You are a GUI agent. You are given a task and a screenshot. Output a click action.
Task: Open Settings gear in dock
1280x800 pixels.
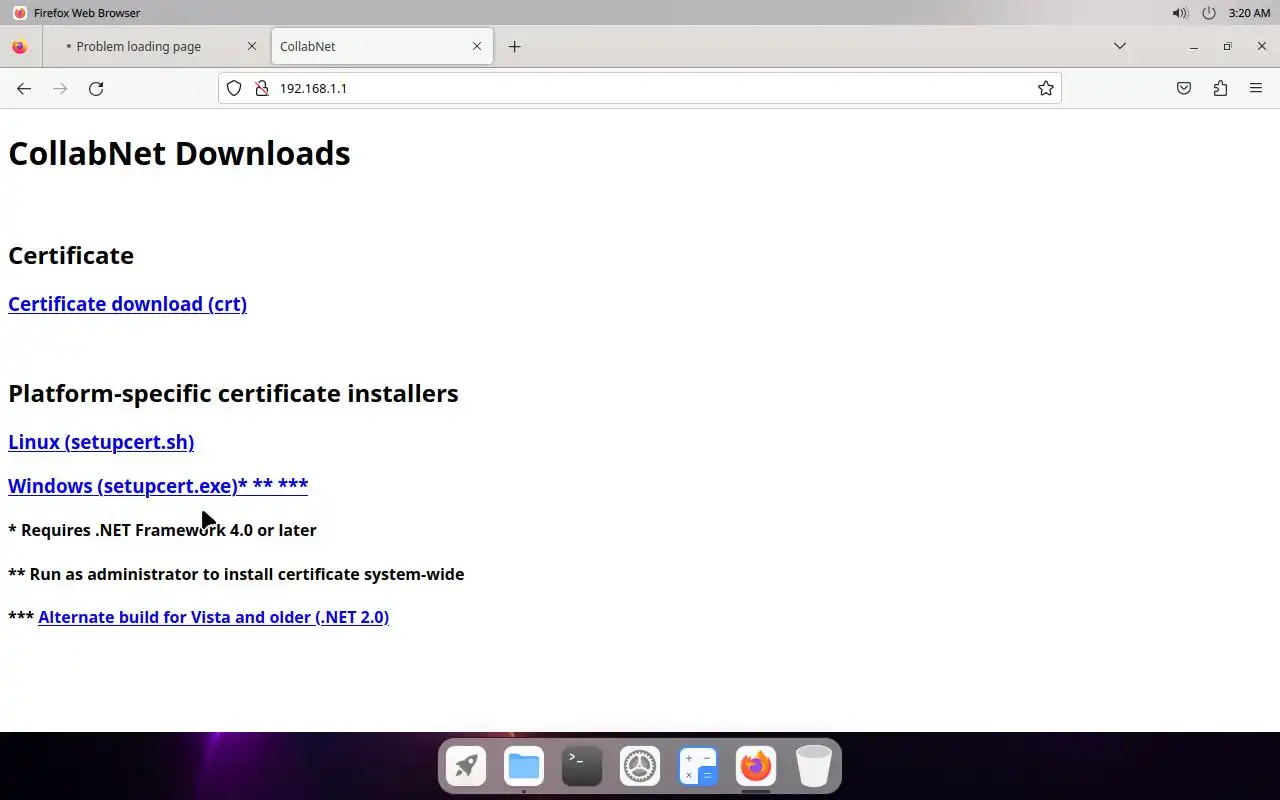point(640,767)
